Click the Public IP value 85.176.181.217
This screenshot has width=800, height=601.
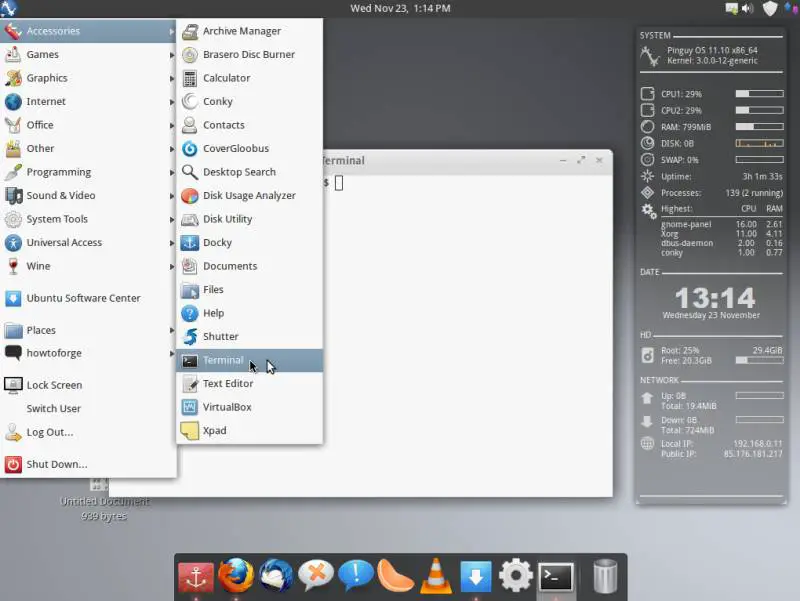click(x=753, y=454)
